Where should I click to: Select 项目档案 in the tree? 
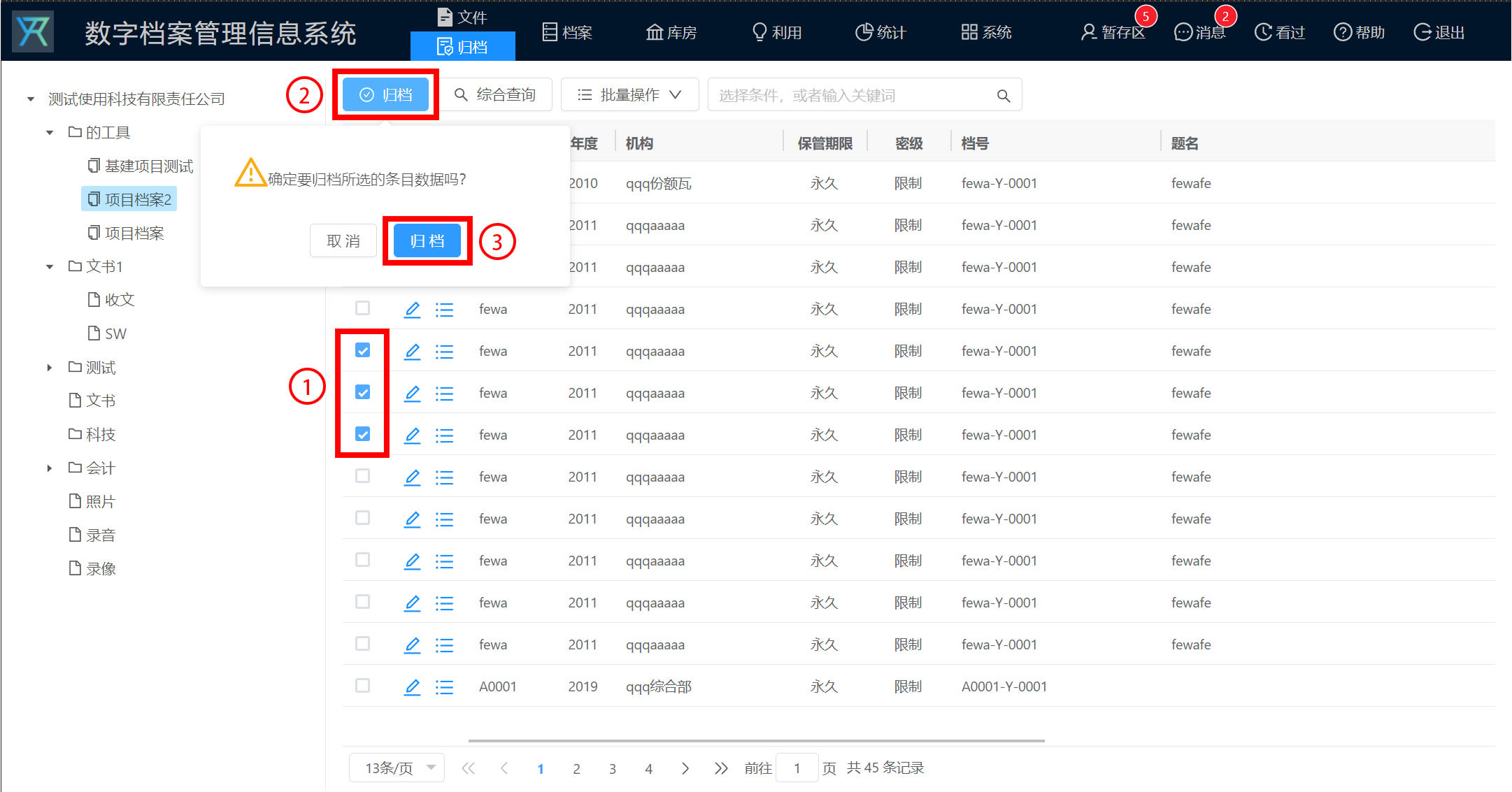point(126,233)
